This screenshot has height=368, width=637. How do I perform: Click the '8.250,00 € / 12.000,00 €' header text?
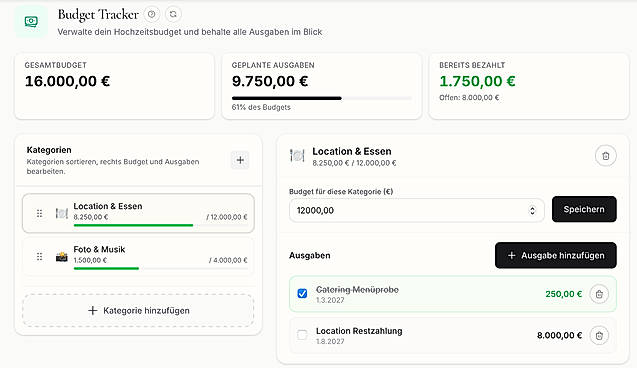(354, 163)
